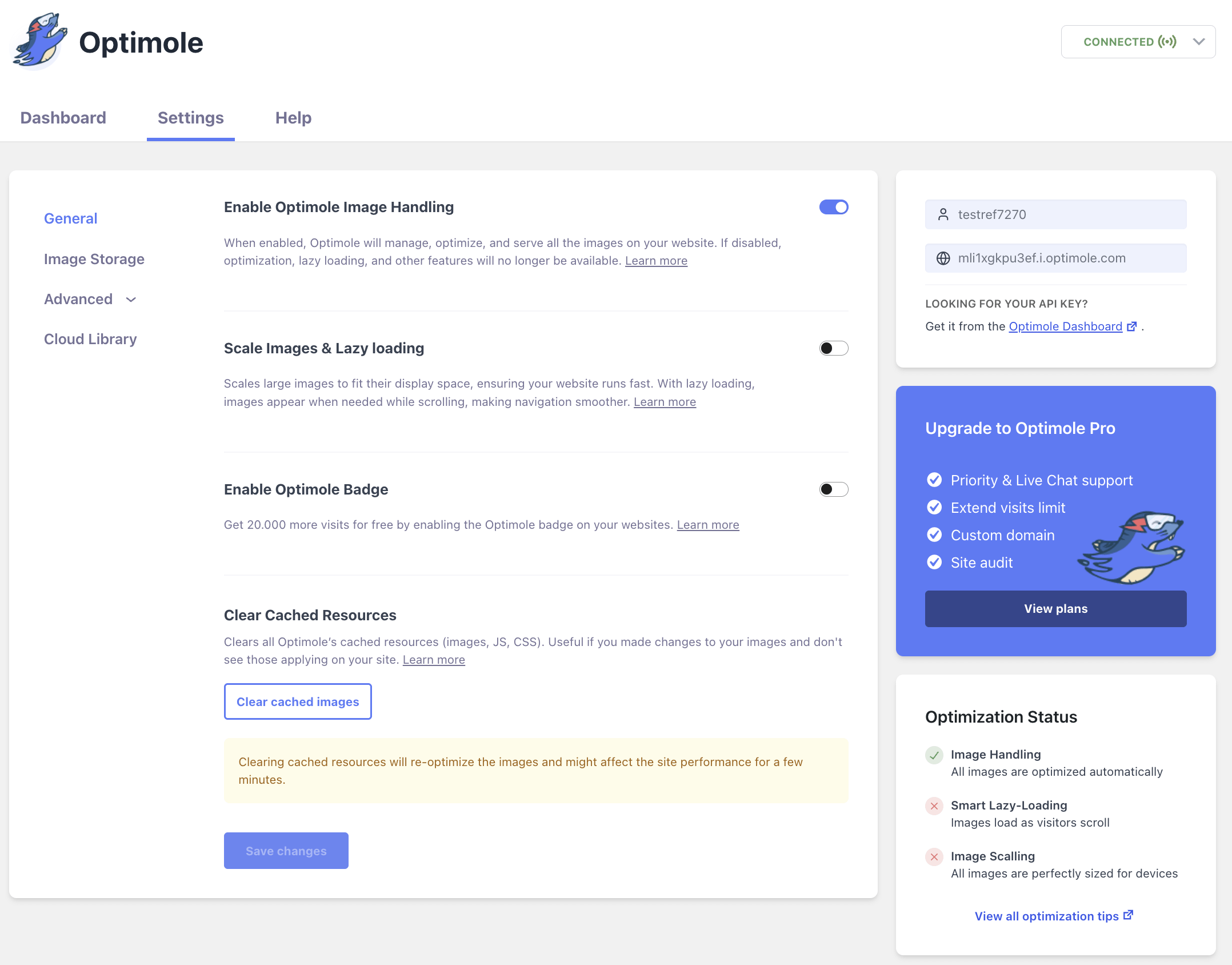Click red X icon beside Image Scalling
This screenshot has height=965, width=1232.
934,857
